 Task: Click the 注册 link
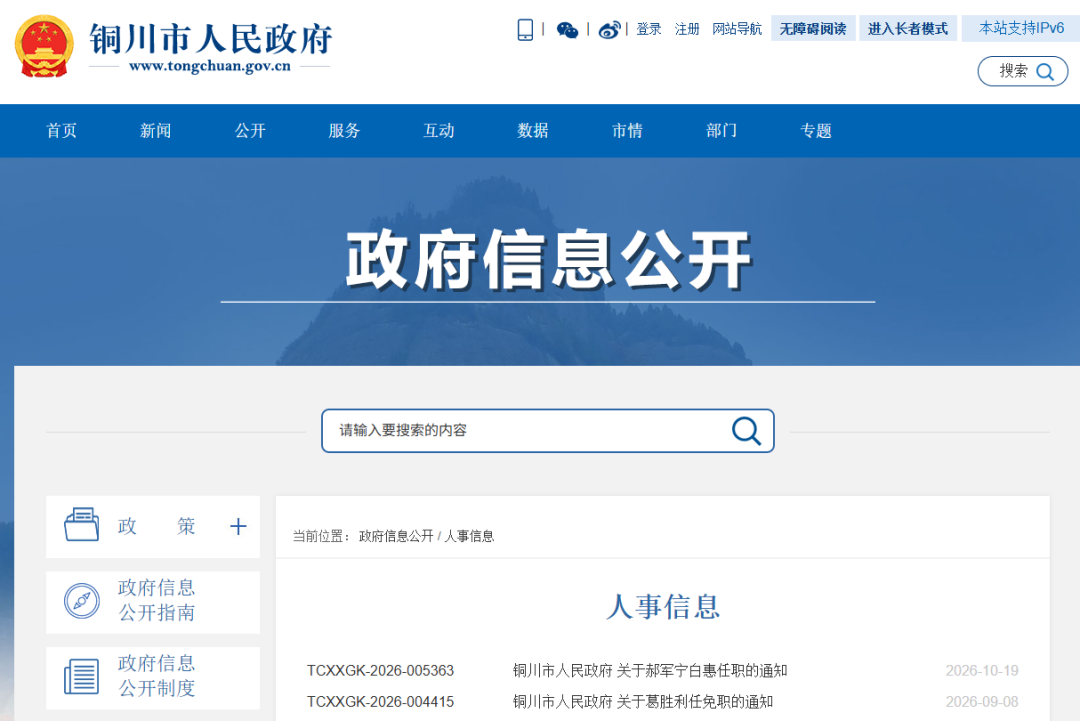[687, 29]
